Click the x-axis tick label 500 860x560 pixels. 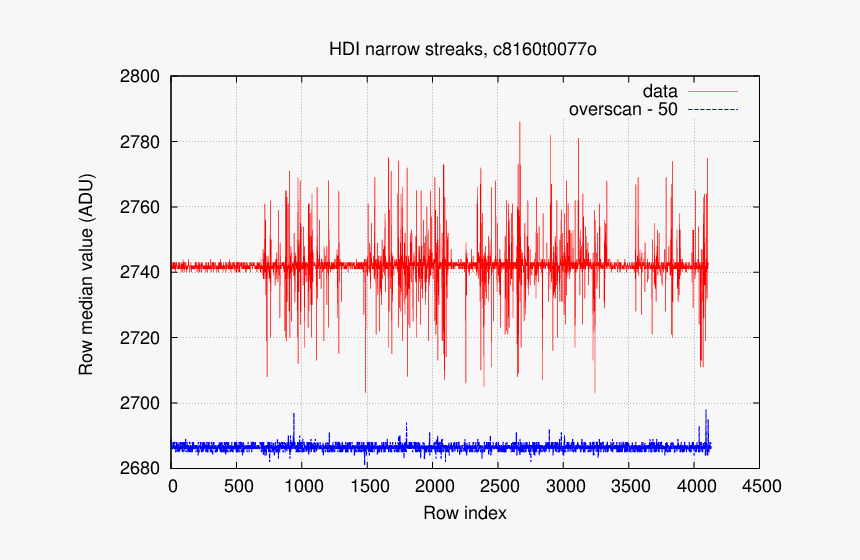click(x=238, y=486)
